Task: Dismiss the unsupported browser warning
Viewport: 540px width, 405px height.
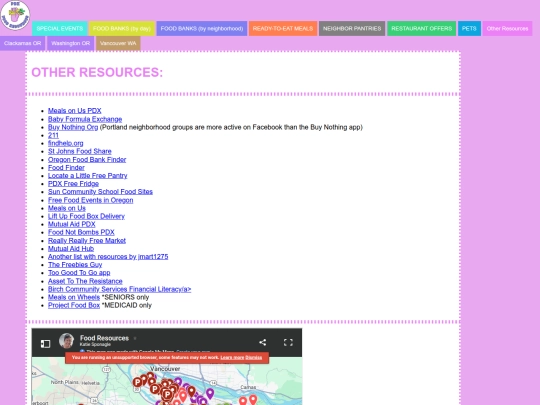Action: (x=254, y=357)
